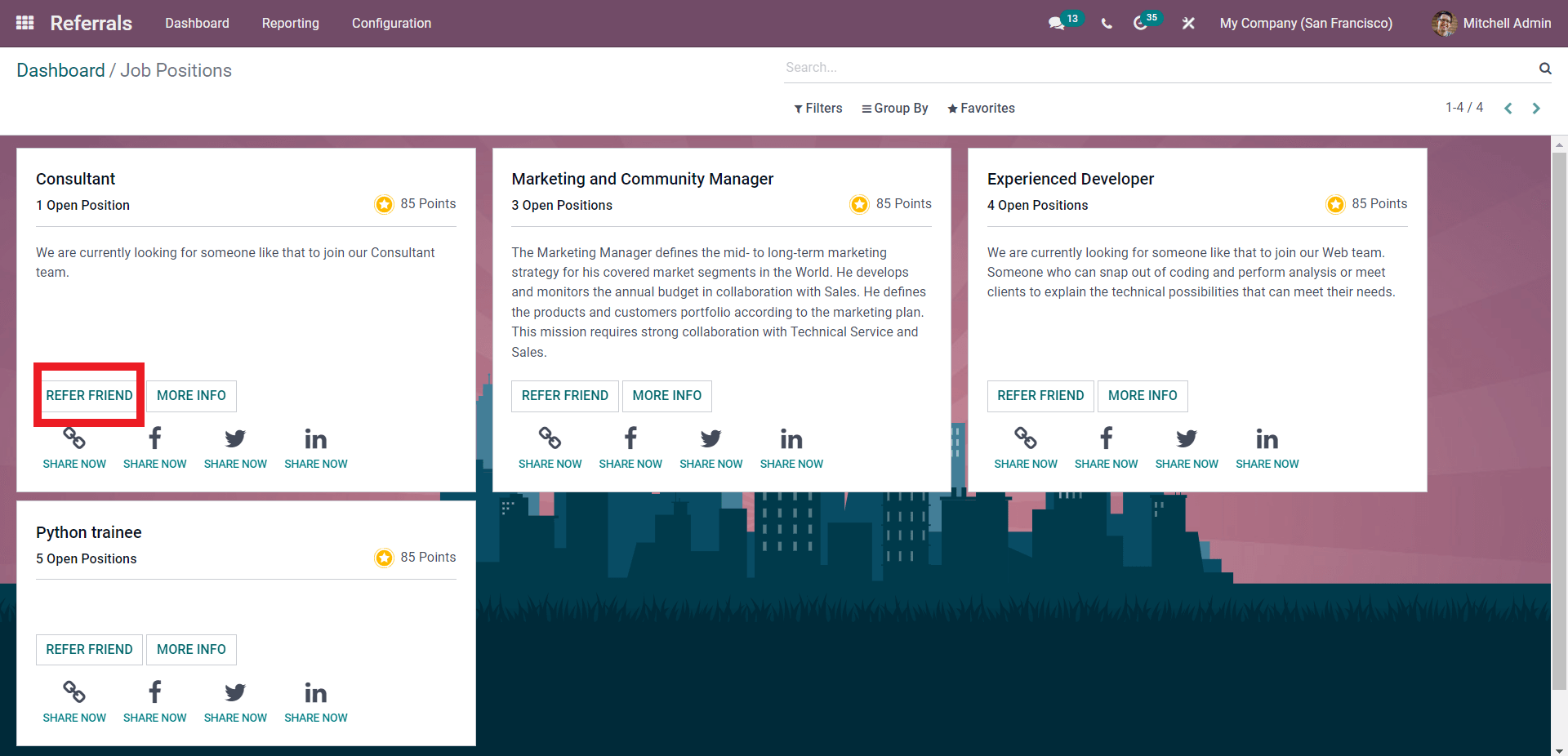Go to next page arrow

coord(1536,109)
